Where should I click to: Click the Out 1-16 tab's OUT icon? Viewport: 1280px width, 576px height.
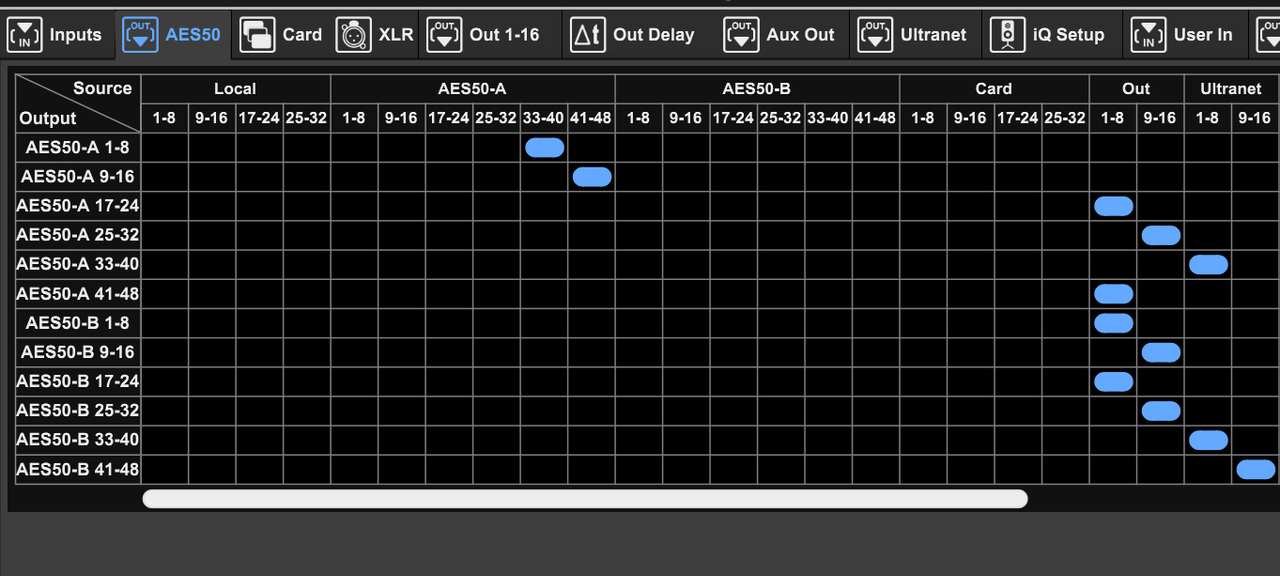[444, 35]
